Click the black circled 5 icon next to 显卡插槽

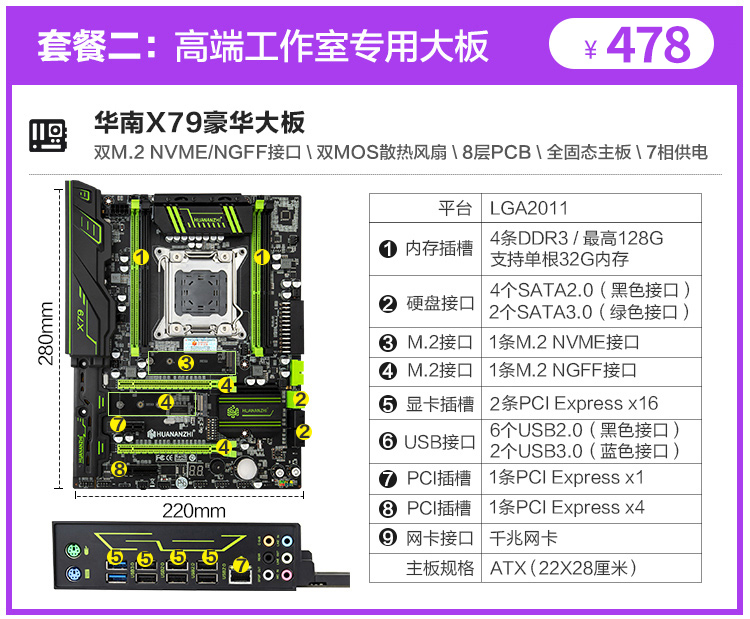click(387, 404)
